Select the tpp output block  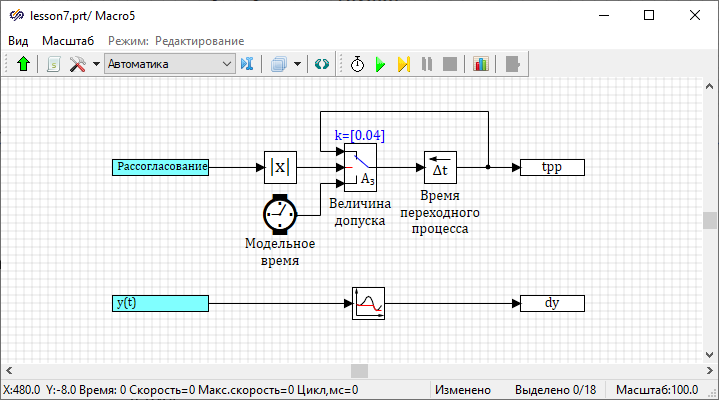click(x=552, y=167)
